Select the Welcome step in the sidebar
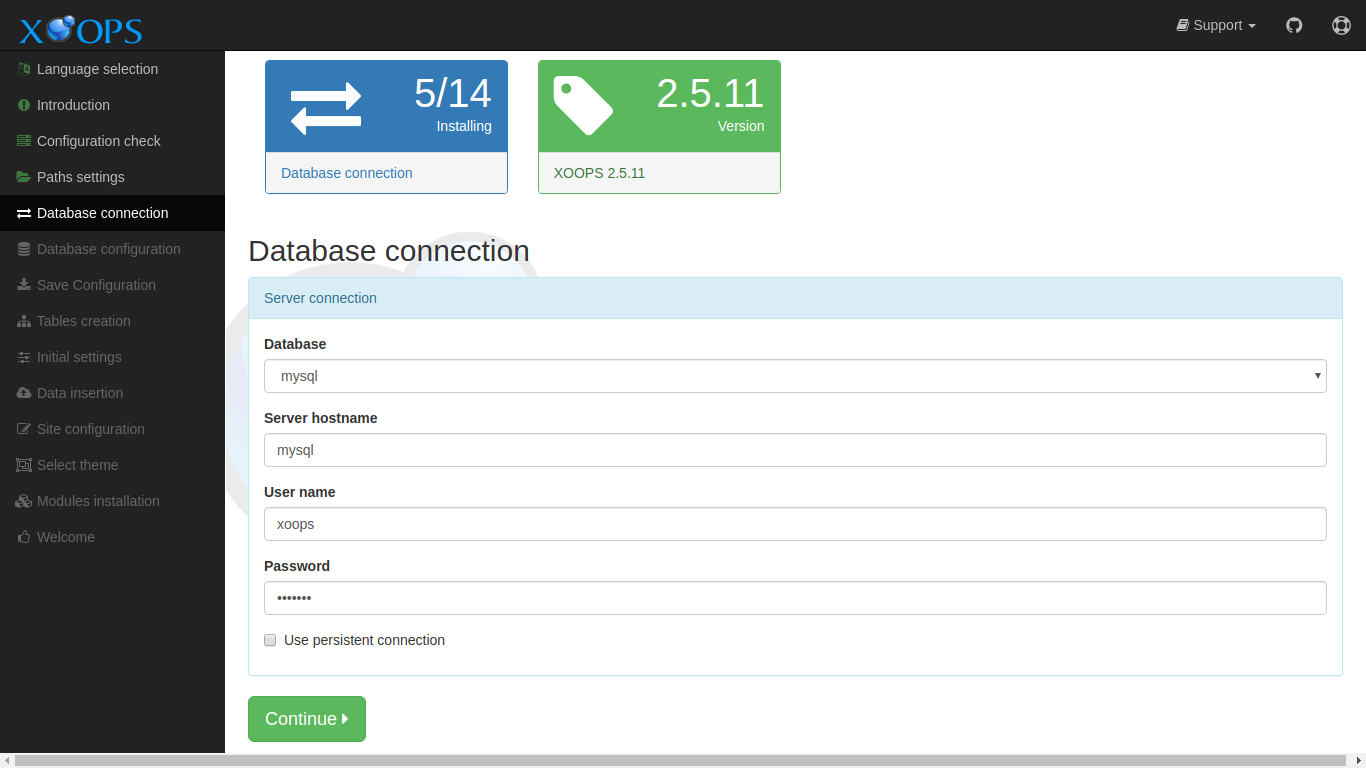Screen dimensions: 1366x768 pos(65,537)
